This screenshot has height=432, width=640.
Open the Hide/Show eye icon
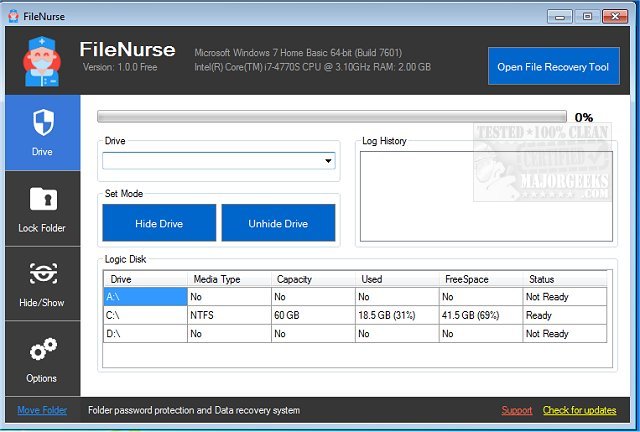(x=43, y=273)
